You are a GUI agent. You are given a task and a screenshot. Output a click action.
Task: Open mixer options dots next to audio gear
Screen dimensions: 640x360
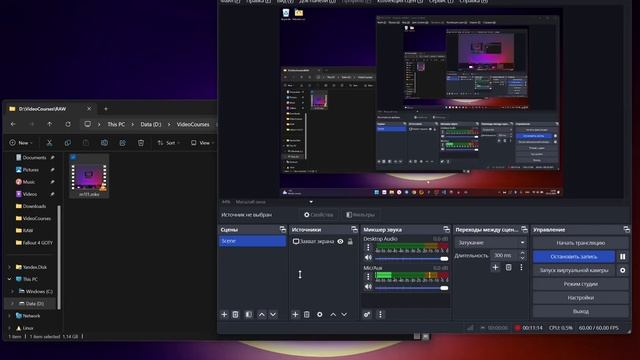pos(380,314)
